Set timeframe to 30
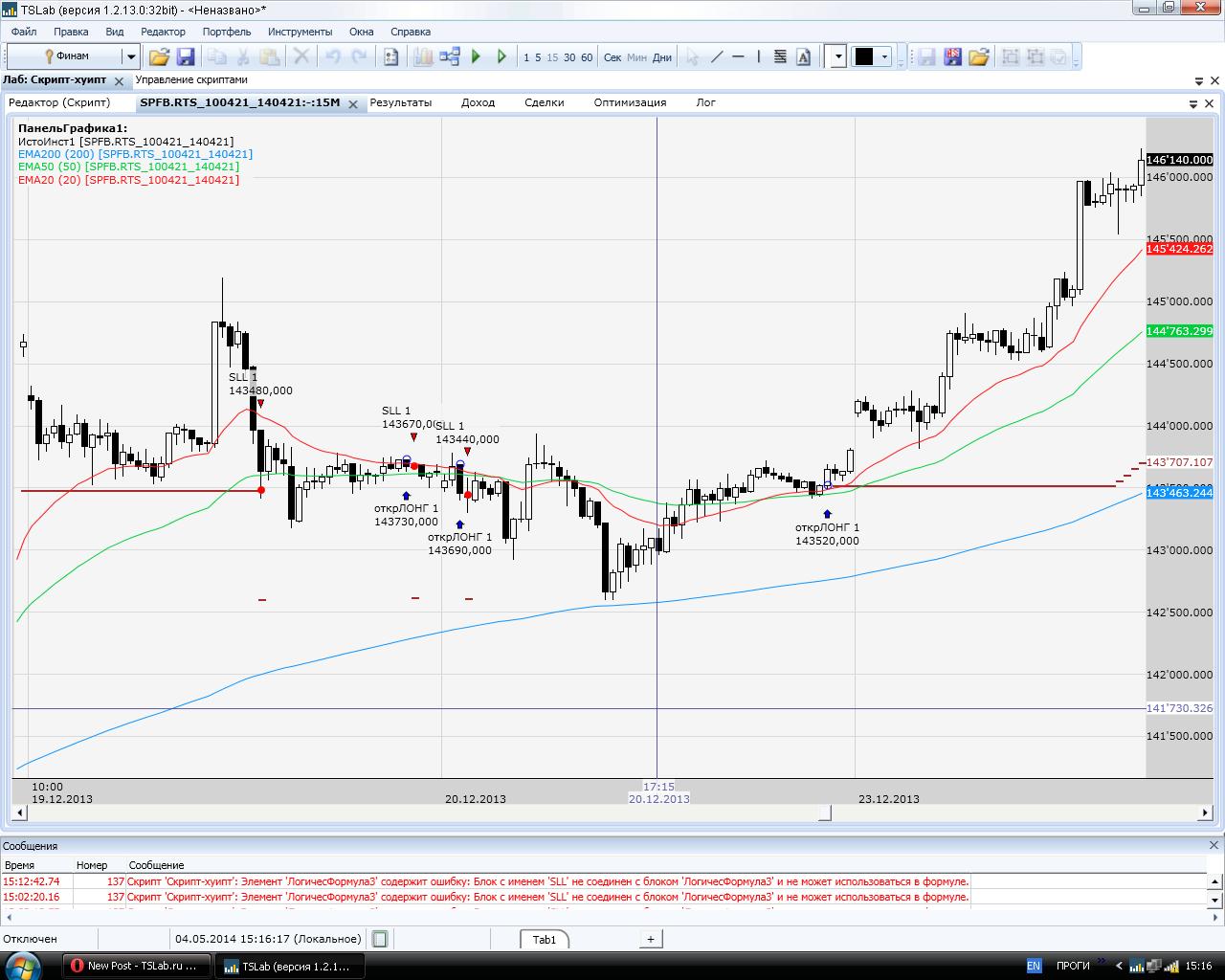Viewport: 1225px width, 980px height. pos(569,57)
